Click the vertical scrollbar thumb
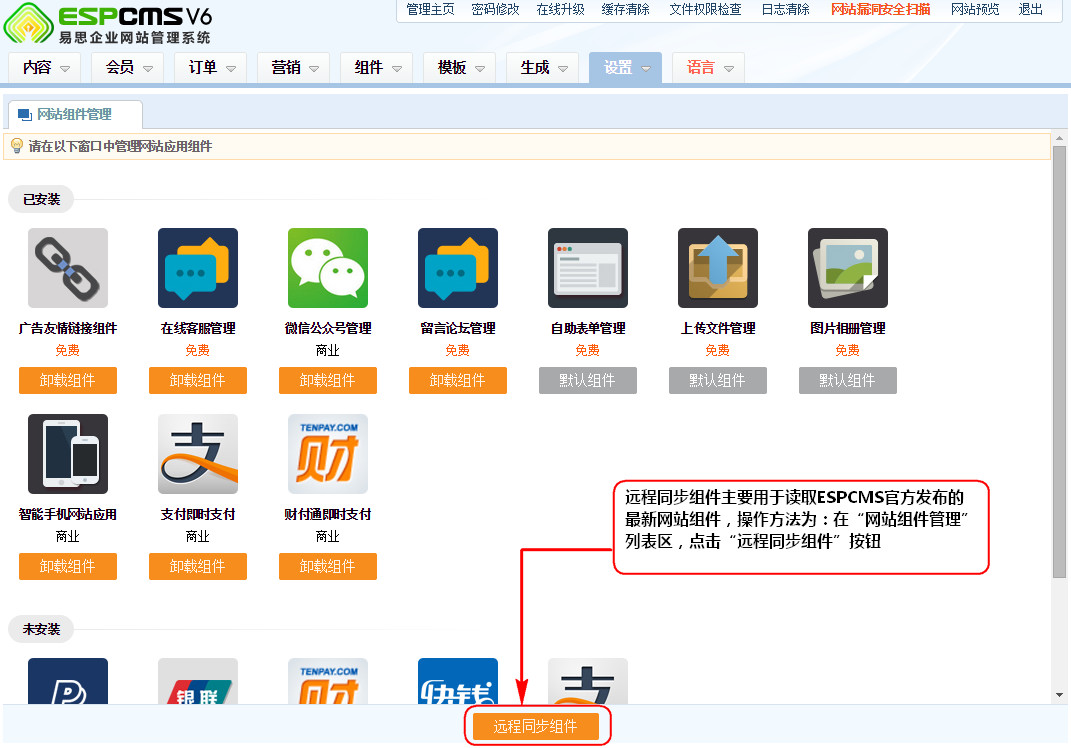Screen dimensions: 1071x748 point(1059,362)
